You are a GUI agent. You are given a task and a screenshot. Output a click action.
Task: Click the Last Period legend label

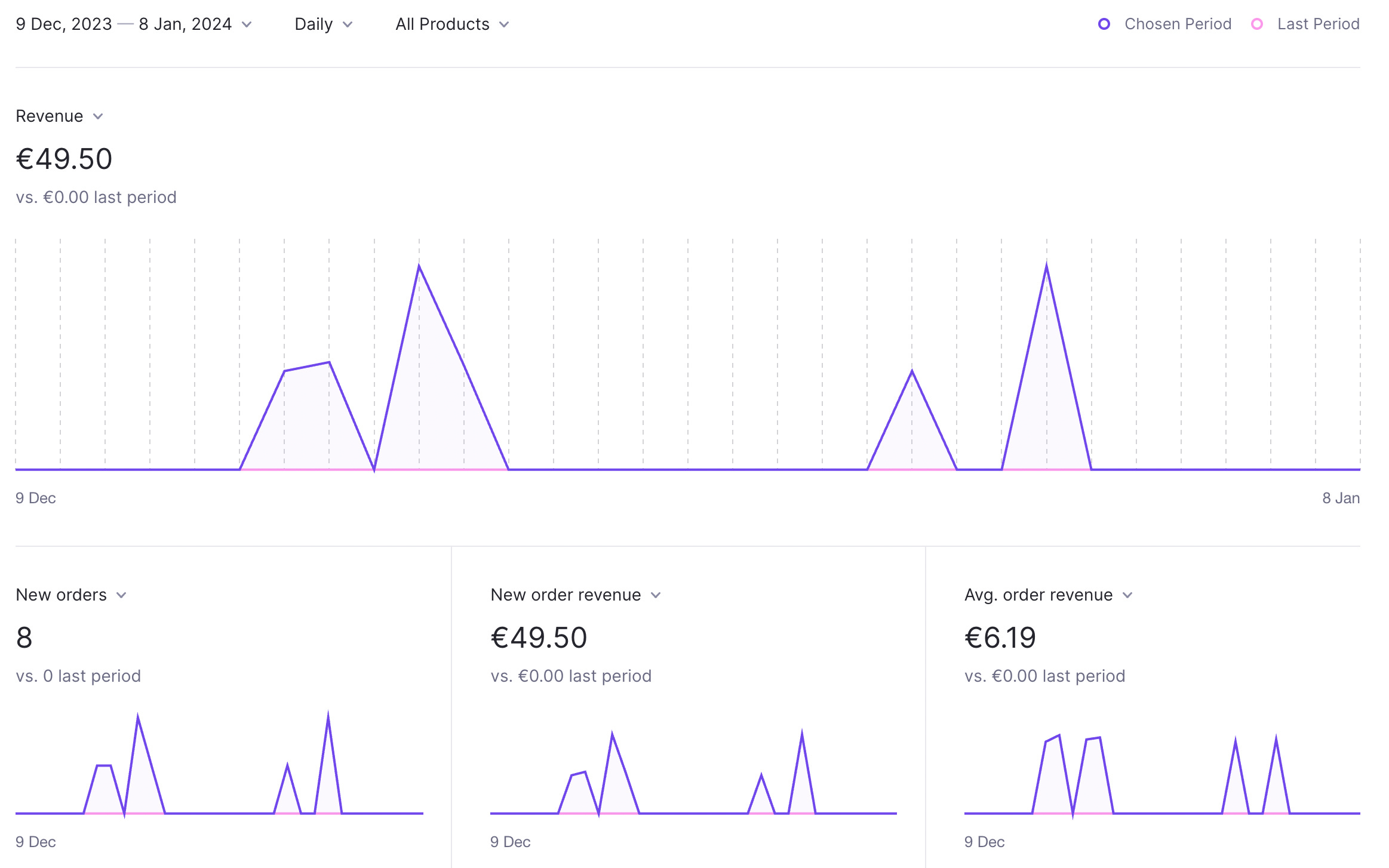(1318, 24)
